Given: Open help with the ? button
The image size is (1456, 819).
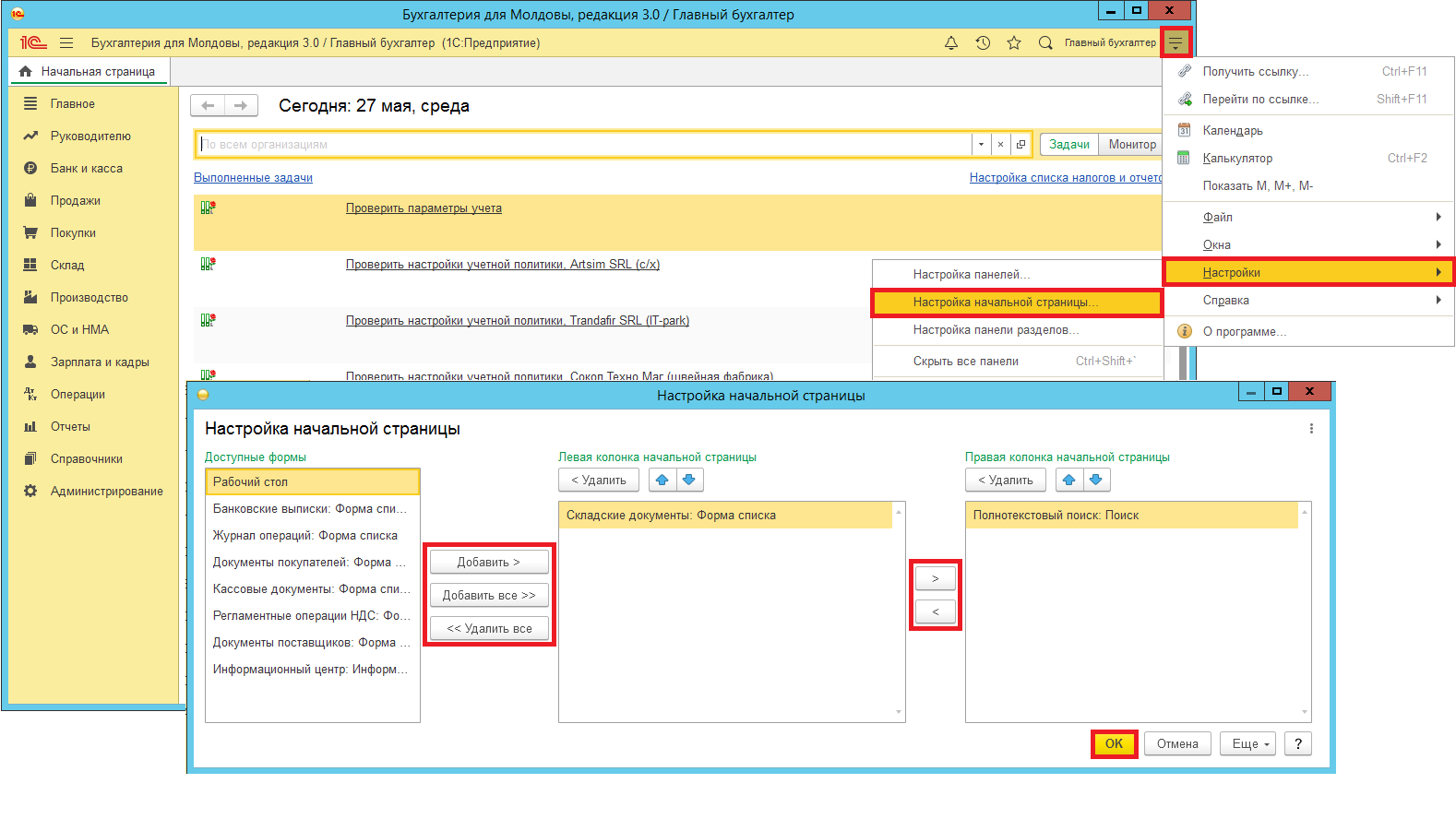Looking at the screenshot, I should coord(1298,743).
